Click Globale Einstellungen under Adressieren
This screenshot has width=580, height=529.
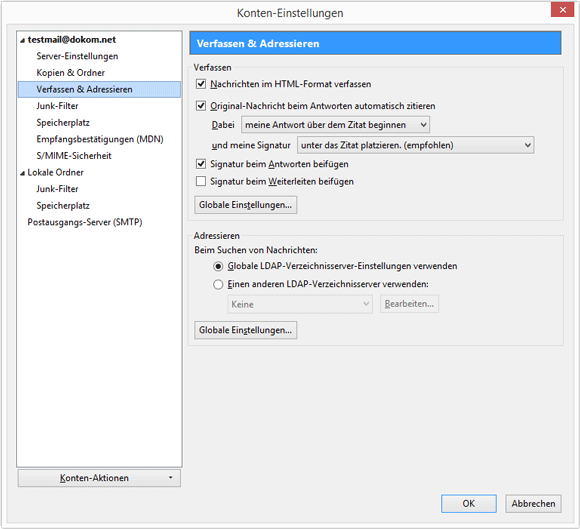click(246, 330)
